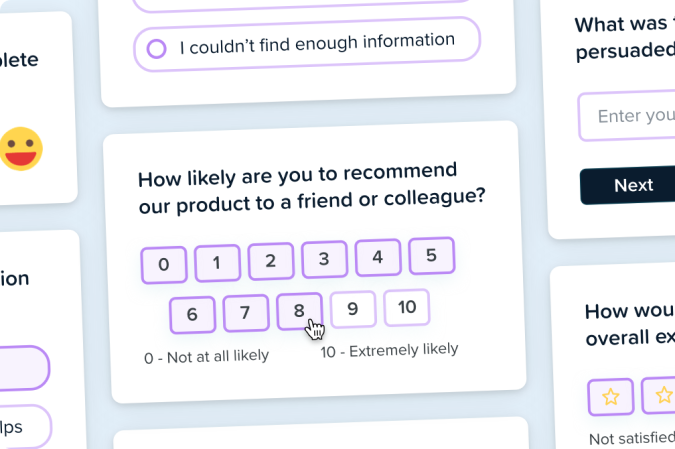The image size is (675, 449).
Task: Select score 9 on the scale
Action: pos(353,309)
